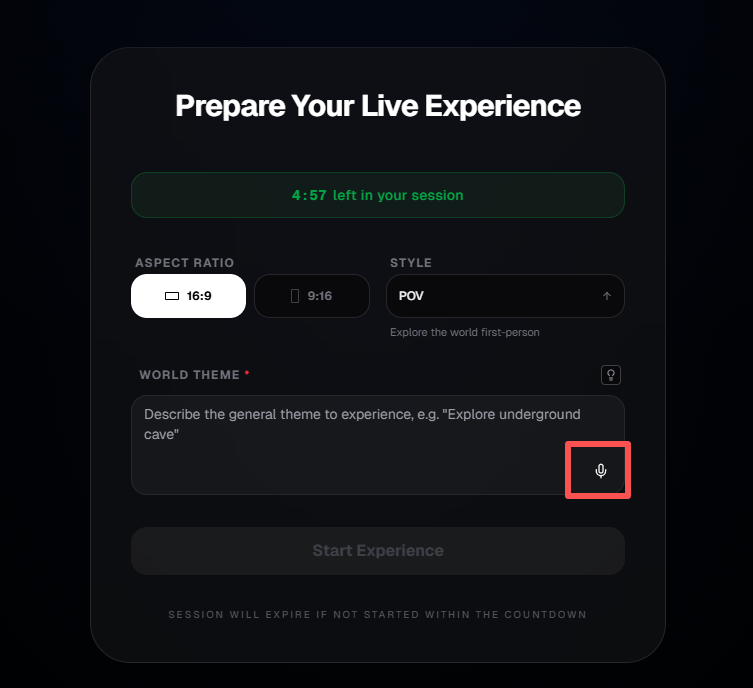Click the 4:57 timer digits
The height and width of the screenshot is (688, 753).
point(309,195)
